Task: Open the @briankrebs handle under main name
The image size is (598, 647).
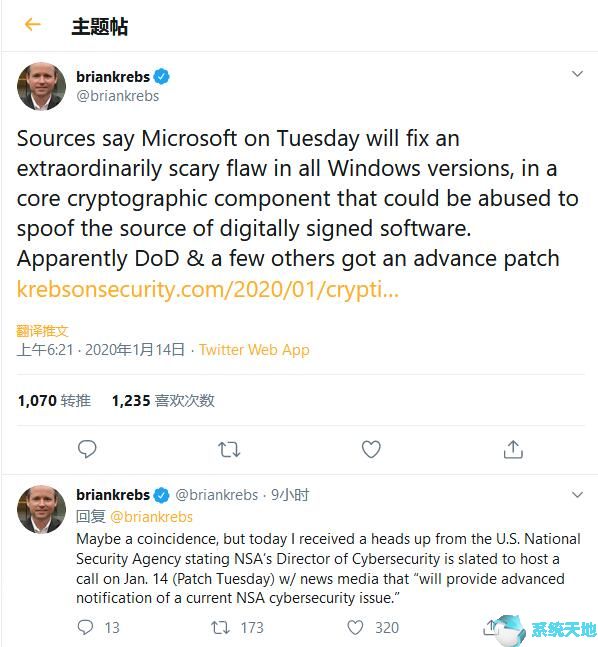Action: pyautogui.click(x=118, y=96)
